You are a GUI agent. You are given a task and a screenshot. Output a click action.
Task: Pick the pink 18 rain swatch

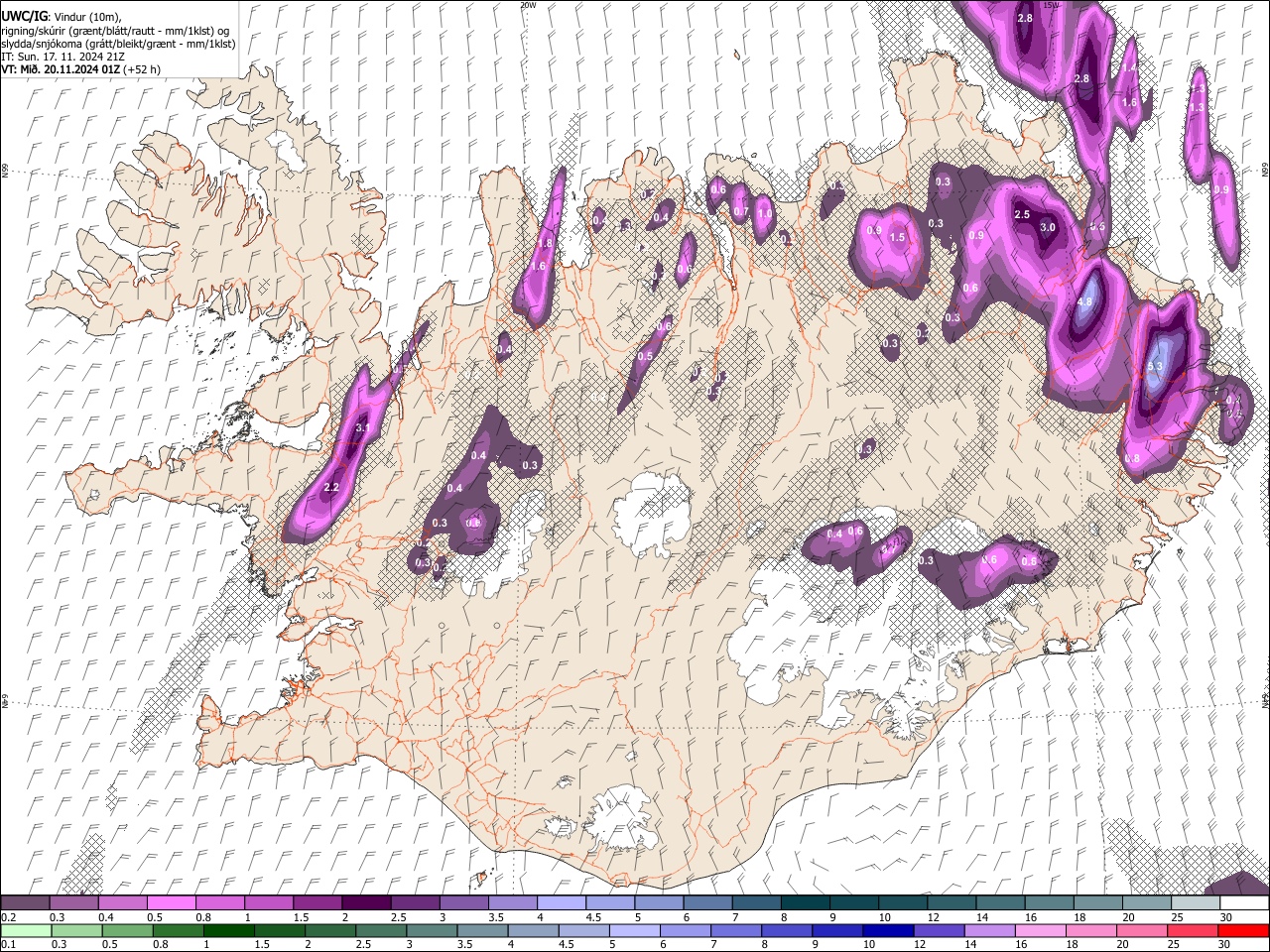[1091, 930]
